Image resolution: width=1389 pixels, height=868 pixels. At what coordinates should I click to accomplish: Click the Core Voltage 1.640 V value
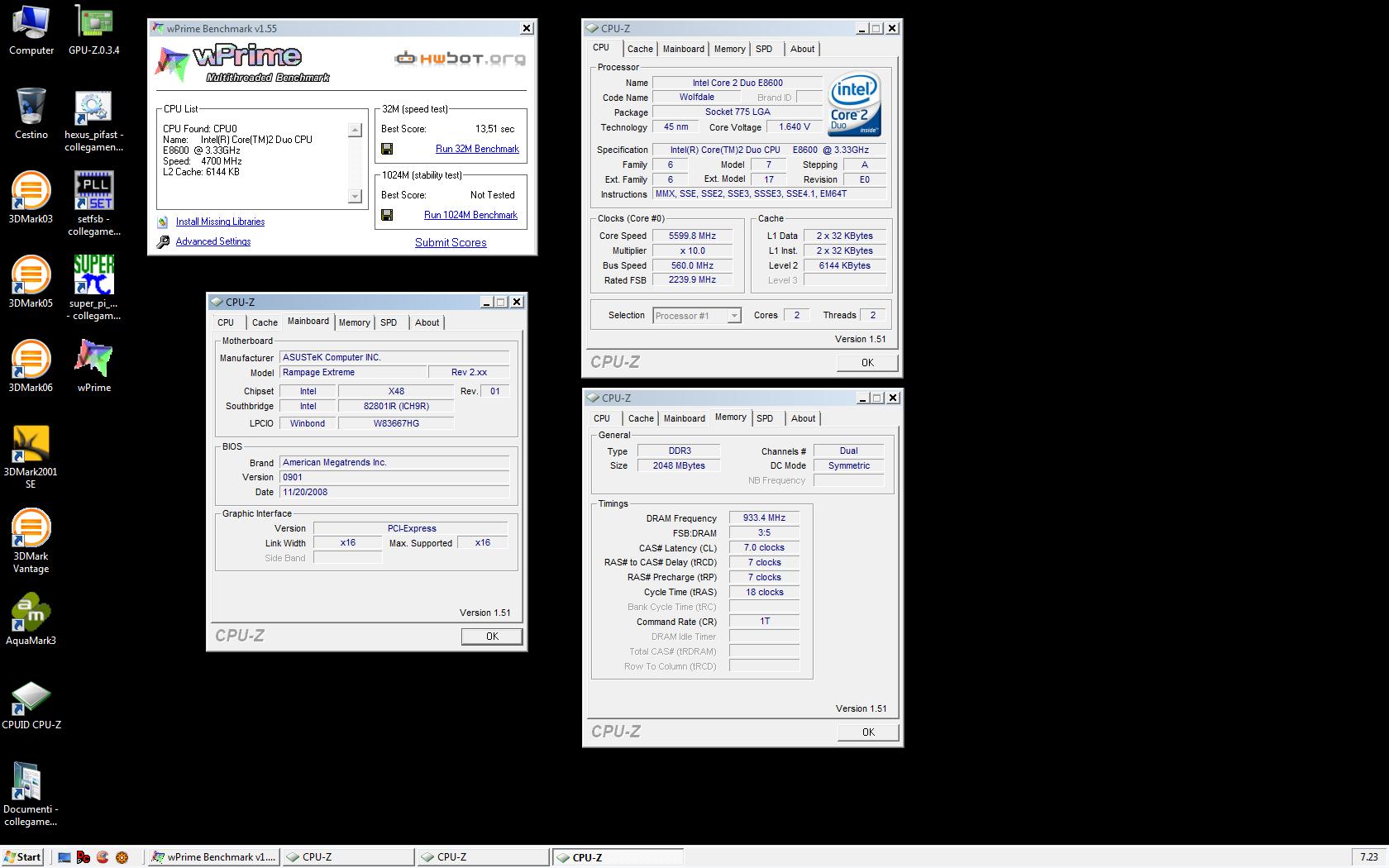(x=794, y=127)
